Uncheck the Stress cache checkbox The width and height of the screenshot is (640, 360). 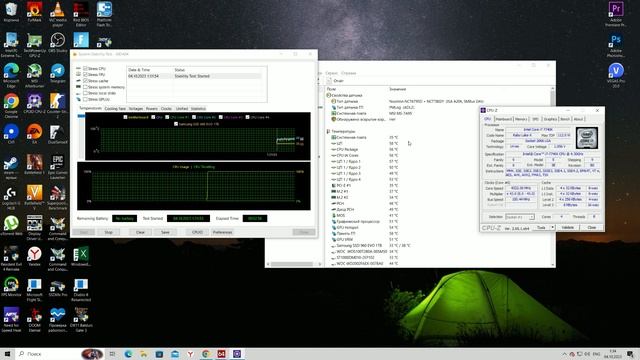85,81
